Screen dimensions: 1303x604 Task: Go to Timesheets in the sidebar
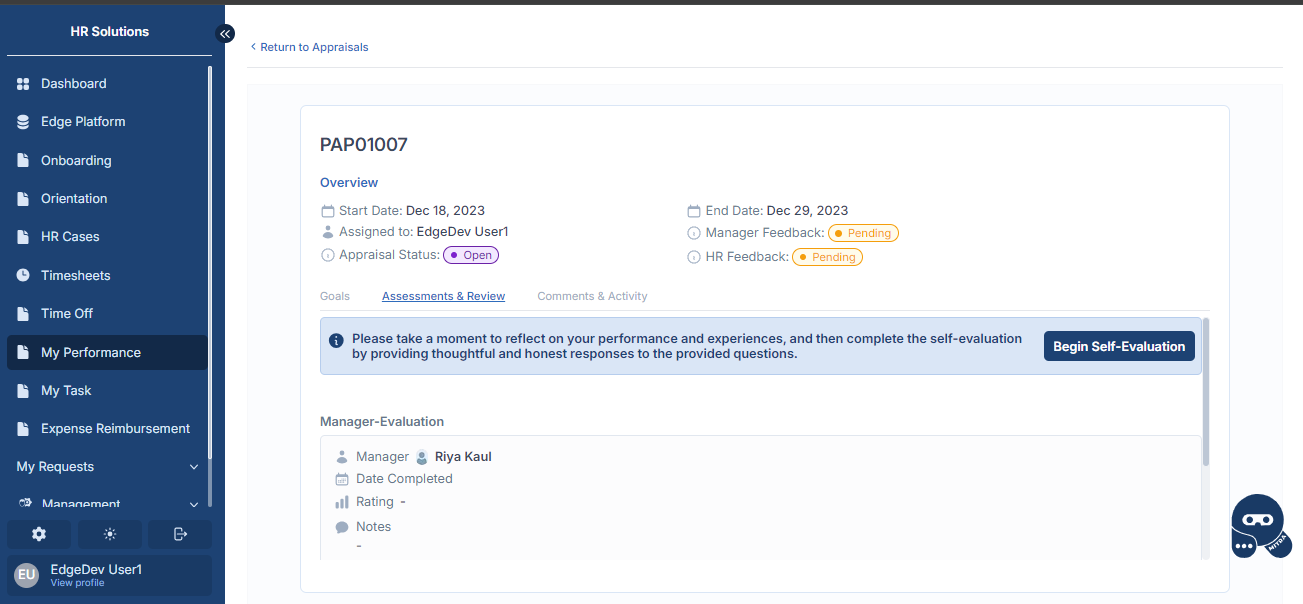[108, 275]
